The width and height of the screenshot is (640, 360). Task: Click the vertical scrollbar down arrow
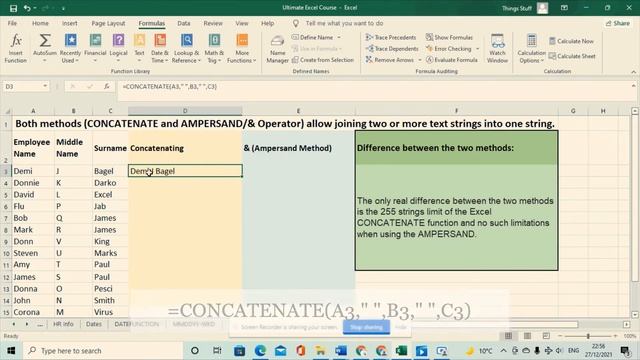[634, 315]
